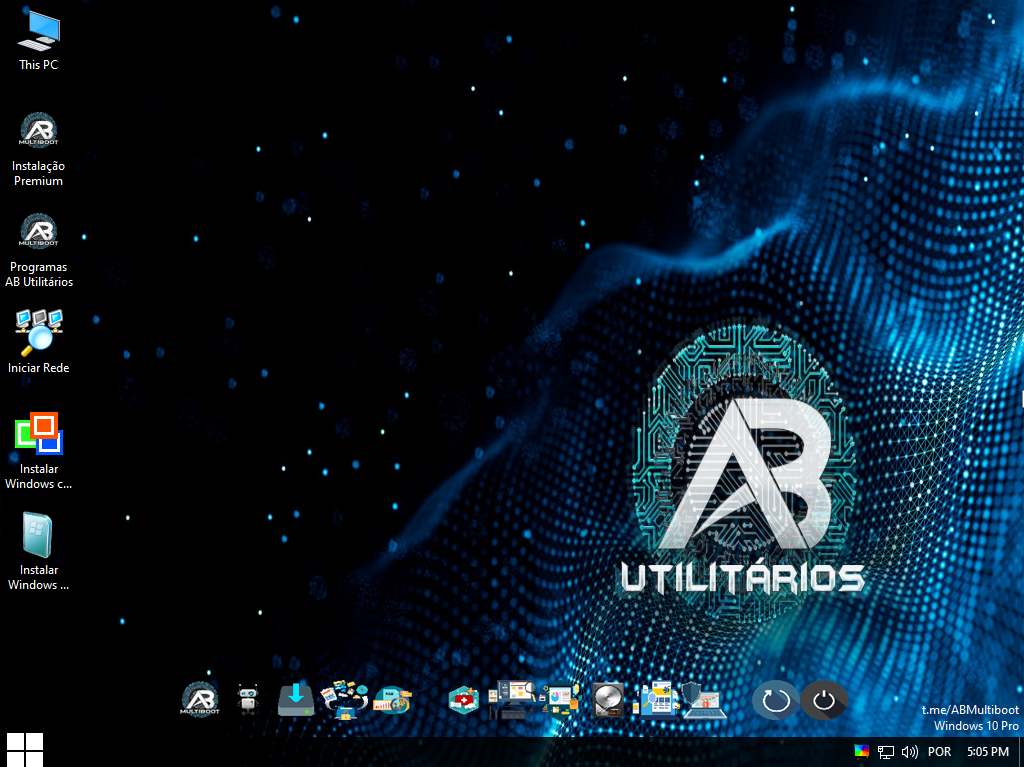The image size is (1024, 767).
Task: Click the color wheel display tray icon
Action: click(862, 751)
